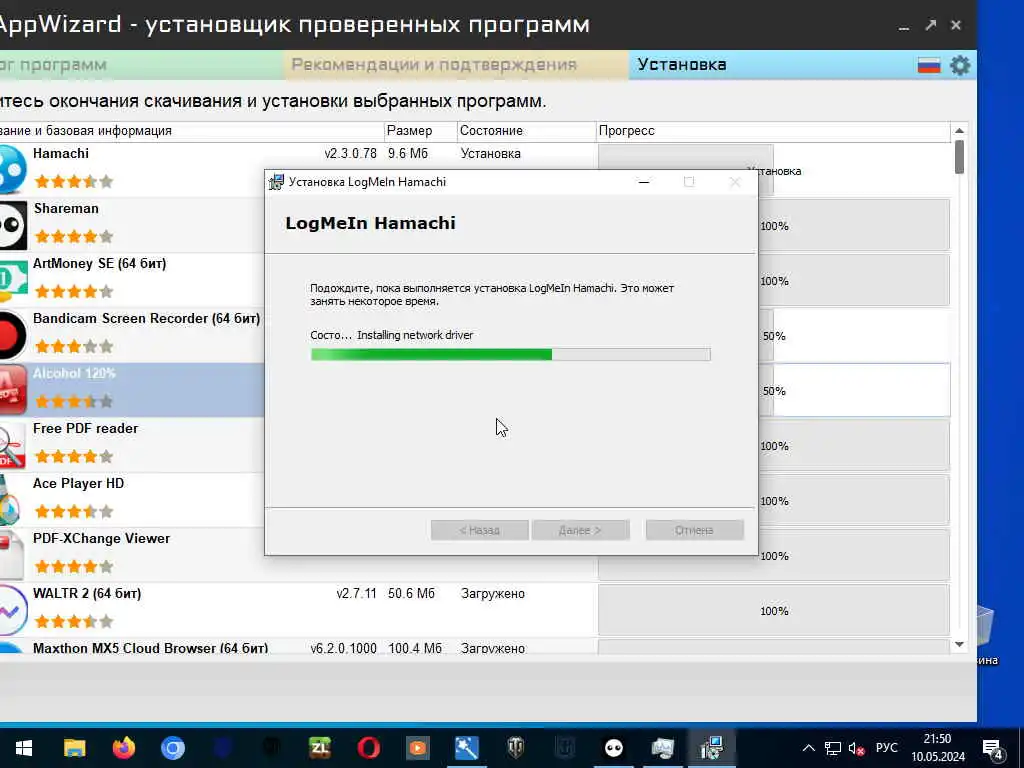Image resolution: width=1024 pixels, height=768 pixels.
Task: Launch Opera from the taskbar
Action: click(x=369, y=748)
